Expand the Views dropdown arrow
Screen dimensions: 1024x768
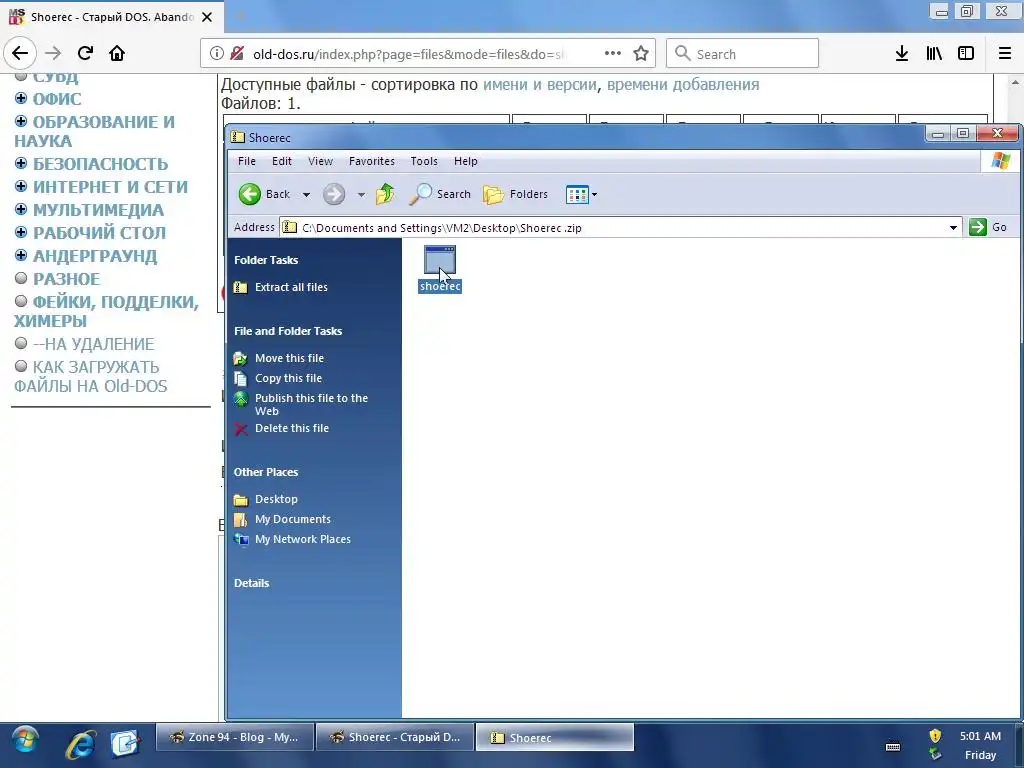(594, 195)
